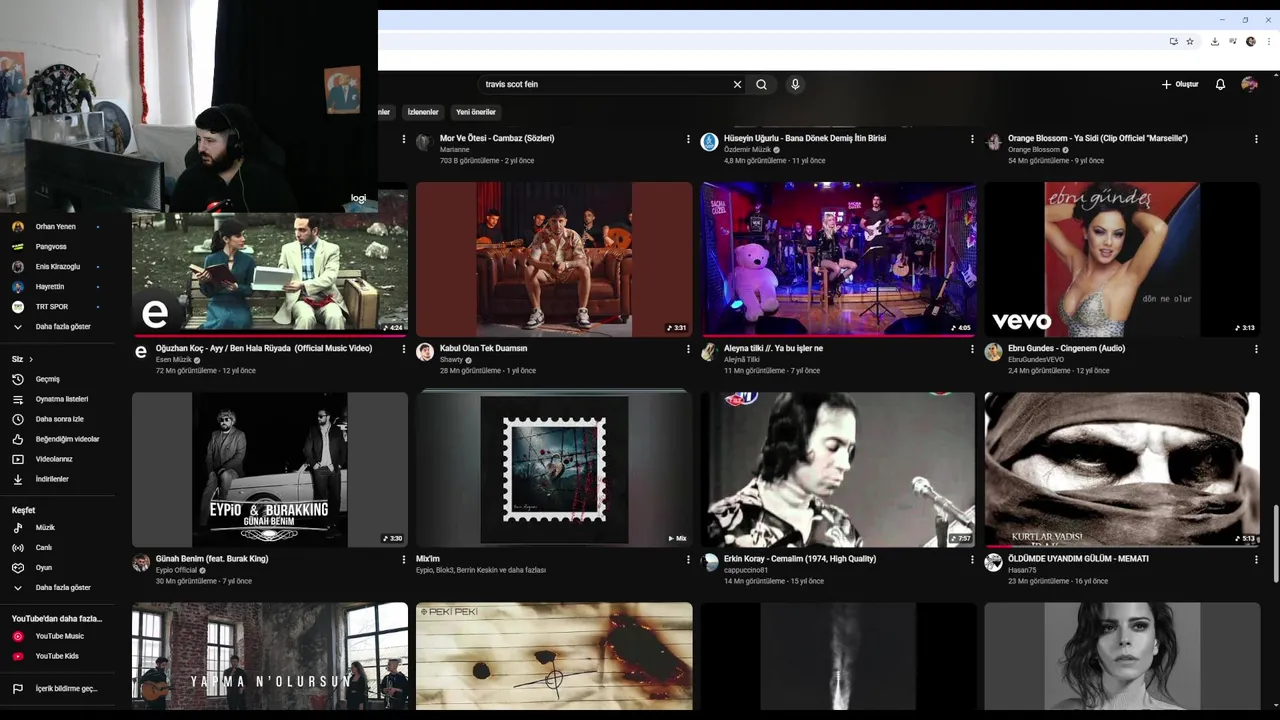This screenshot has width=1280, height=720.
Task: Play Ebru Gundes Cingenem thumbnail
Action: [x=1122, y=259]
